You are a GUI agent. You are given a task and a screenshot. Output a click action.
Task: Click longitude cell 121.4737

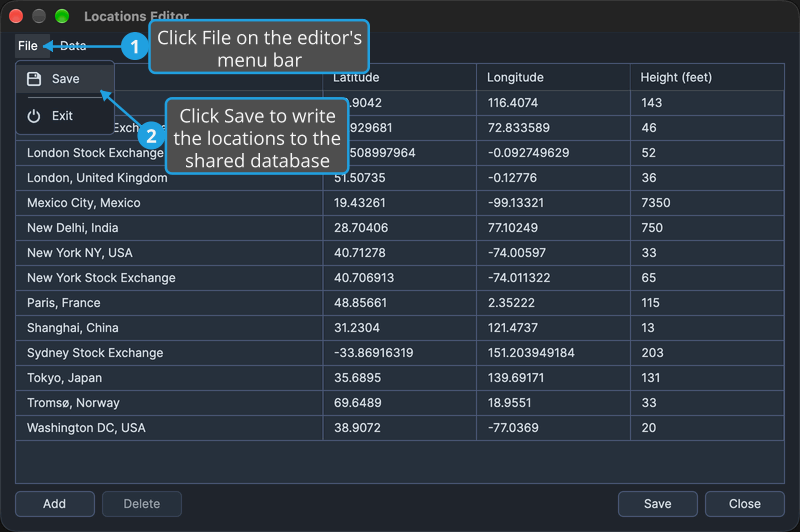pyautogui.click(x=554, y=327)
